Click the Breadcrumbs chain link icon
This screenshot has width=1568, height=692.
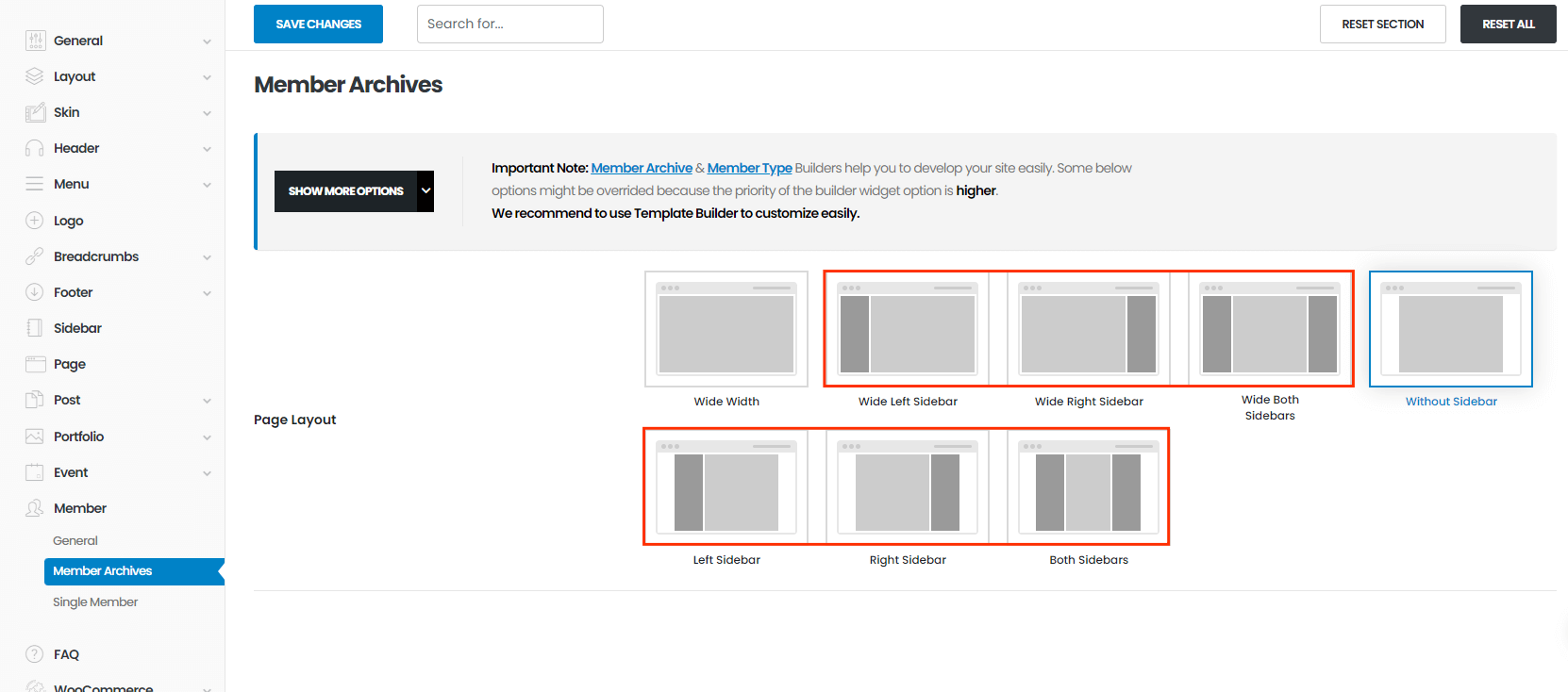coord(35,256)
